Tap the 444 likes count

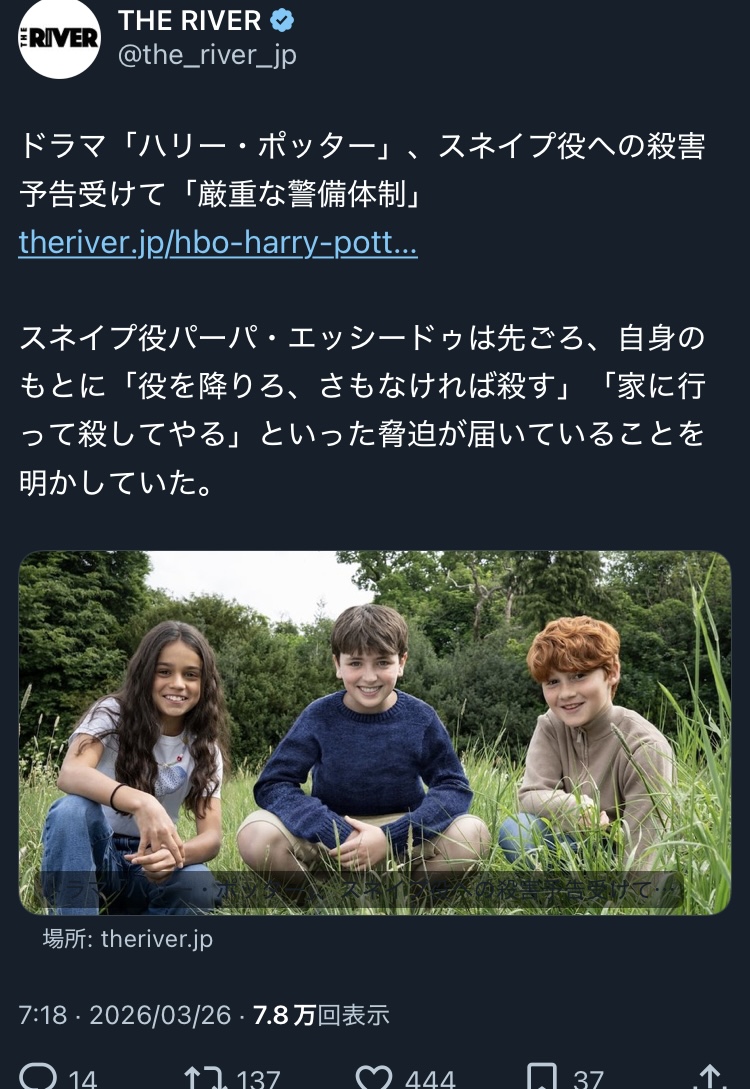coord(430,1079)
